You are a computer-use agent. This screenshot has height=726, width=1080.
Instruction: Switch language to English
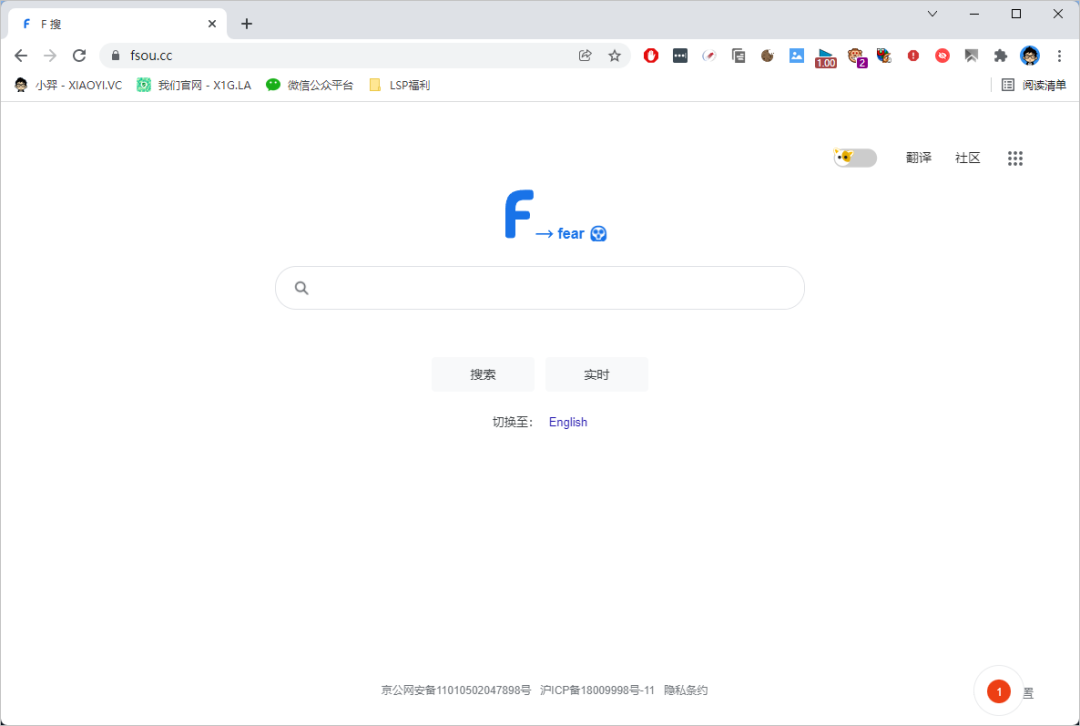(x=568, y=422)
